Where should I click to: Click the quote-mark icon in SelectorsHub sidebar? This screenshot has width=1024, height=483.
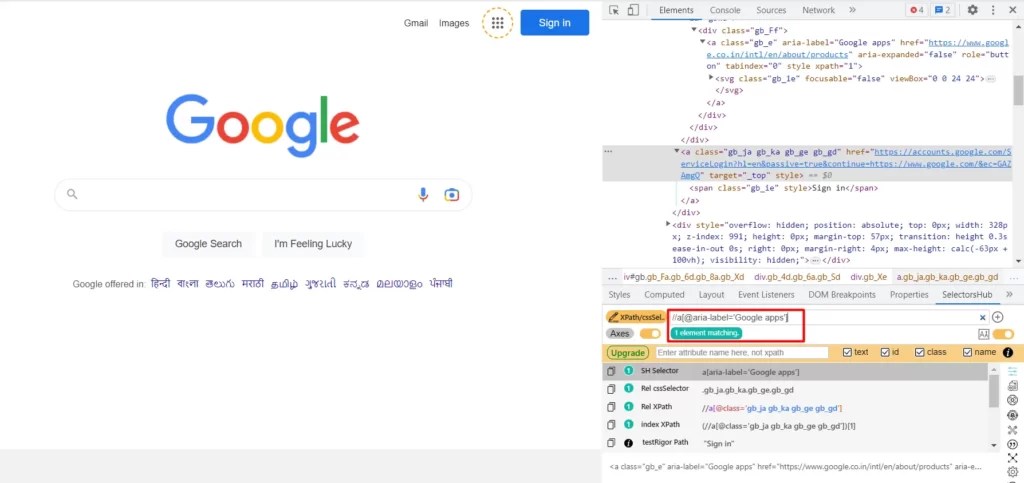tap(1012, 444)
